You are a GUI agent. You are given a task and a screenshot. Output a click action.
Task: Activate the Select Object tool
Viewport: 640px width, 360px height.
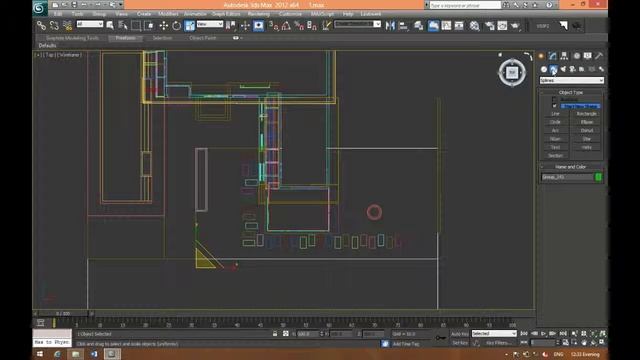[x=110, y=25]
